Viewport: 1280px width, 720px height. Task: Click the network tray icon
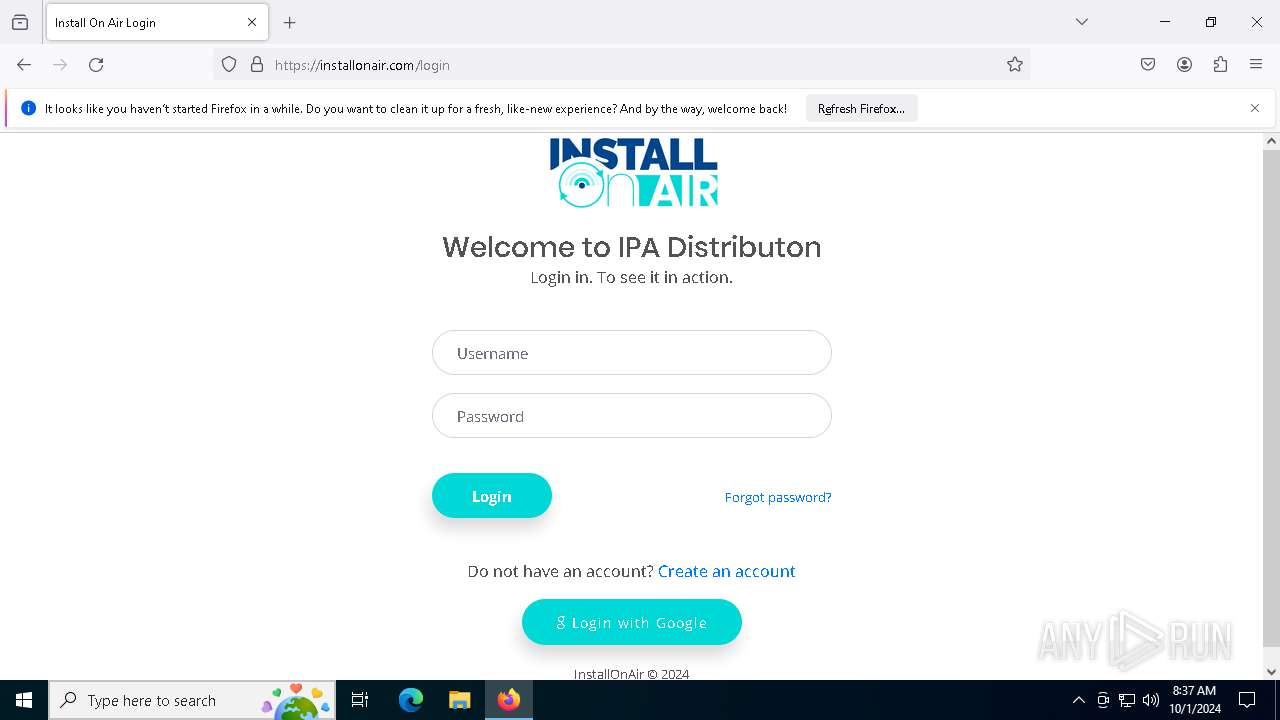(1127, 700)
